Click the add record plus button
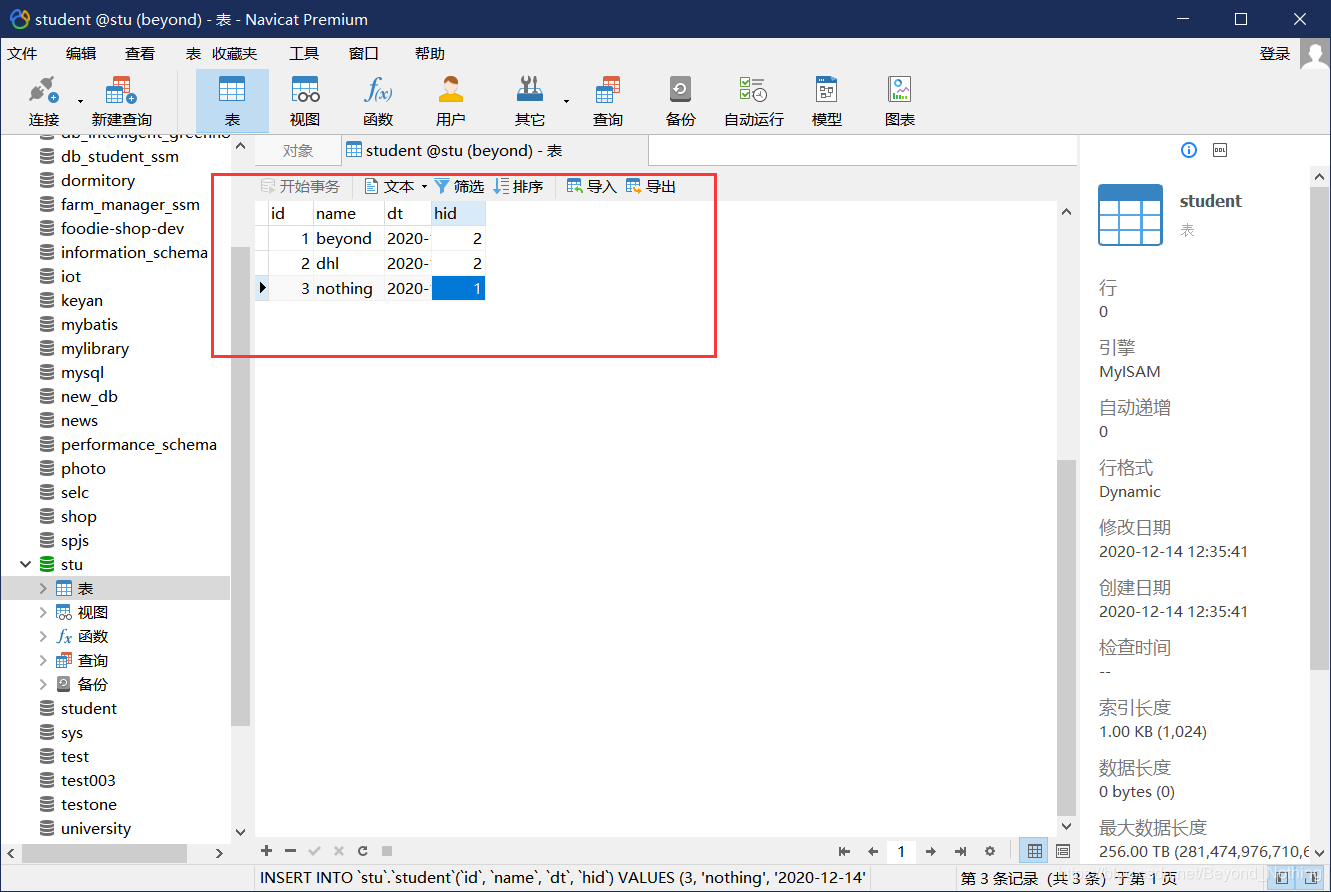The width and height of the screenshot is (1331, 892). pyautogui.click(x=265, y=851)
